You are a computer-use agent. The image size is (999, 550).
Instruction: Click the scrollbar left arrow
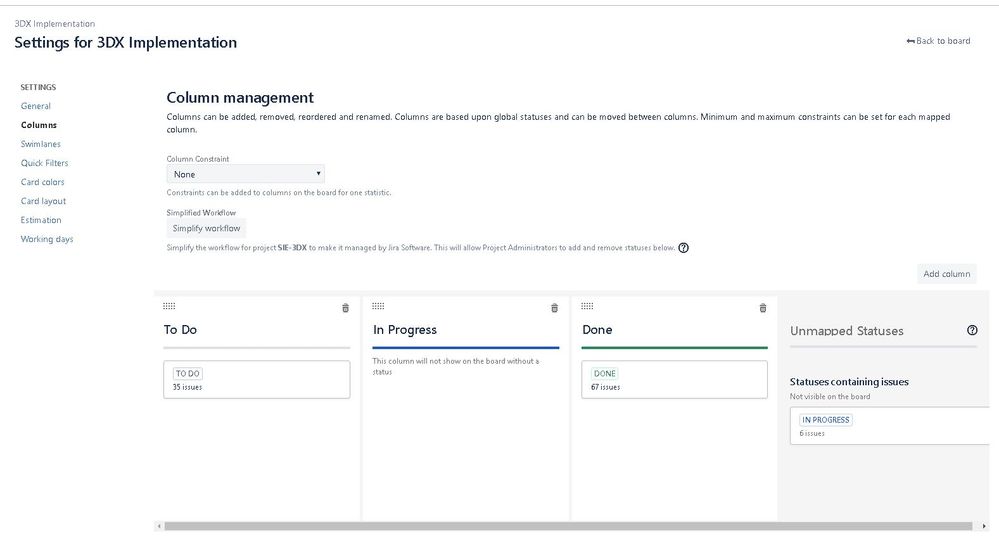159,526
